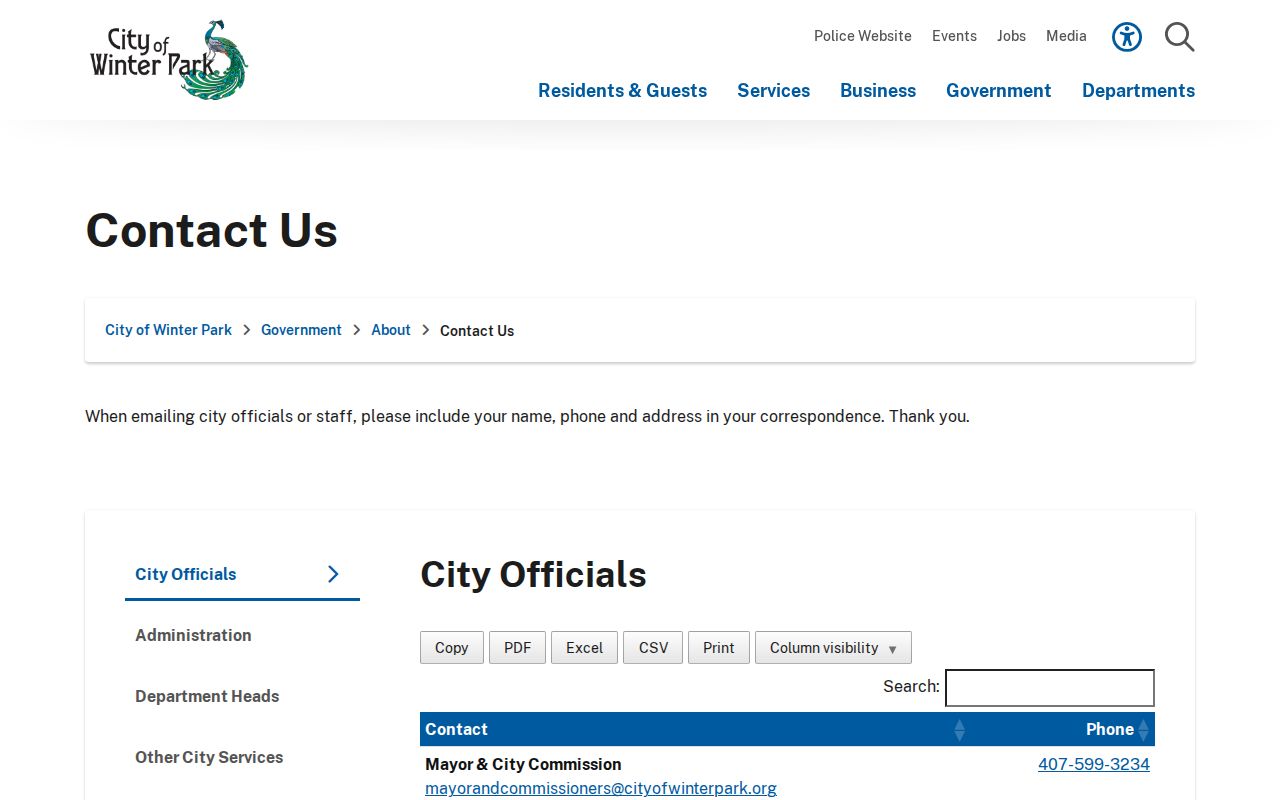This screenshot has width=1280, height=800.
Task: Go to the Events page
Action: (954, 36)
